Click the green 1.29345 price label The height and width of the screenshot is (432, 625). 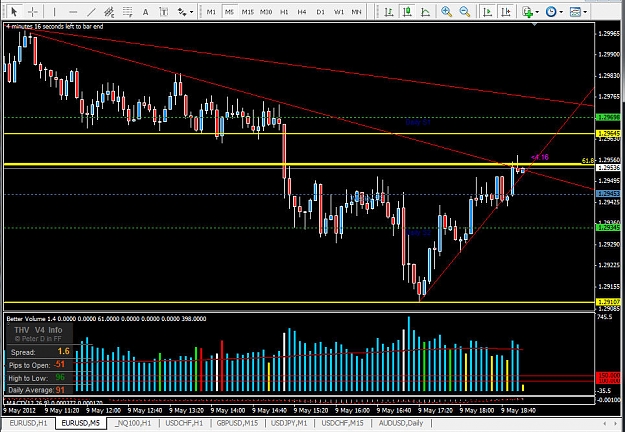click(x=609, y=228)
